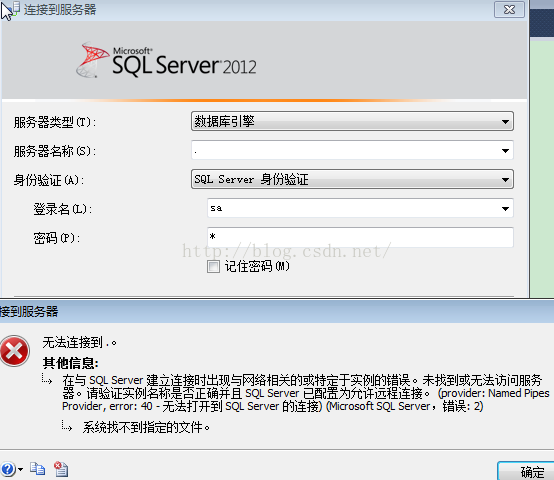Click the 身份验证(A) label
Screen dimensions: 554x480
tap(49, 180)
